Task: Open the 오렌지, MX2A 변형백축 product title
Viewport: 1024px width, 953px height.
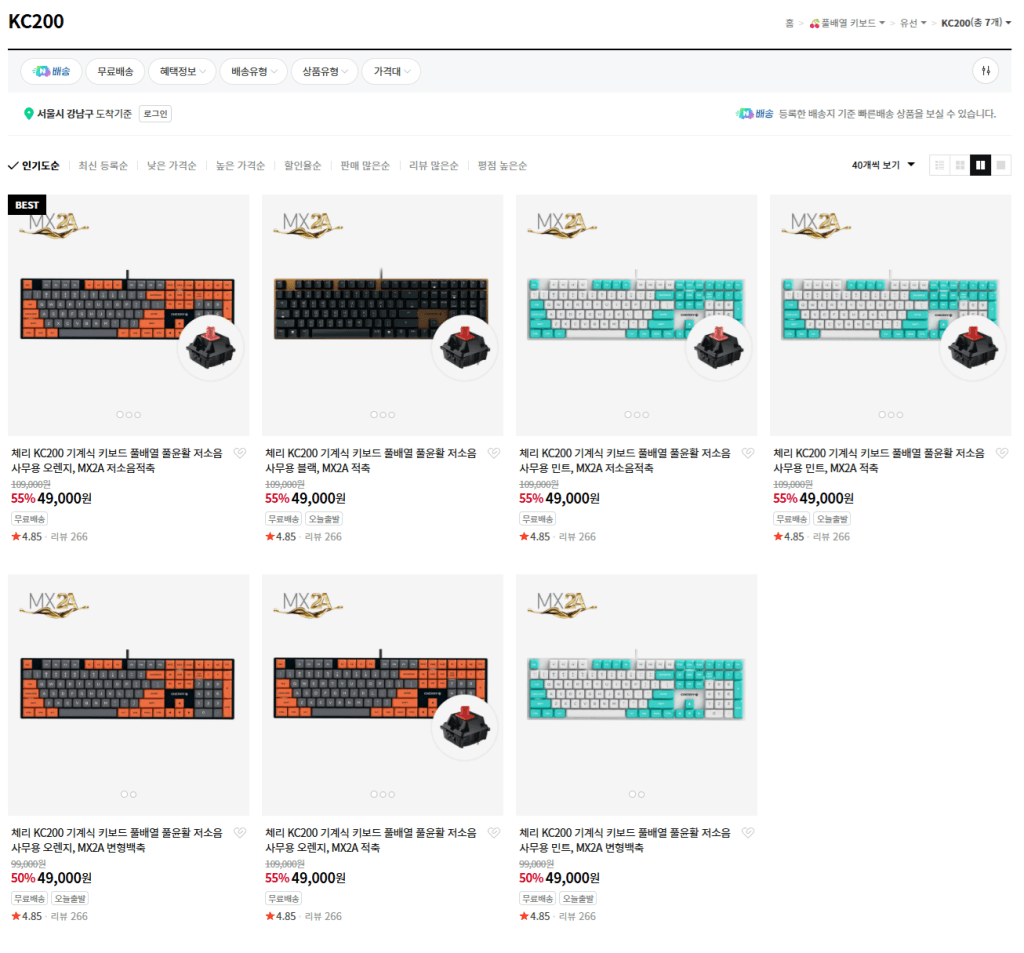Action: click(117, 840)
